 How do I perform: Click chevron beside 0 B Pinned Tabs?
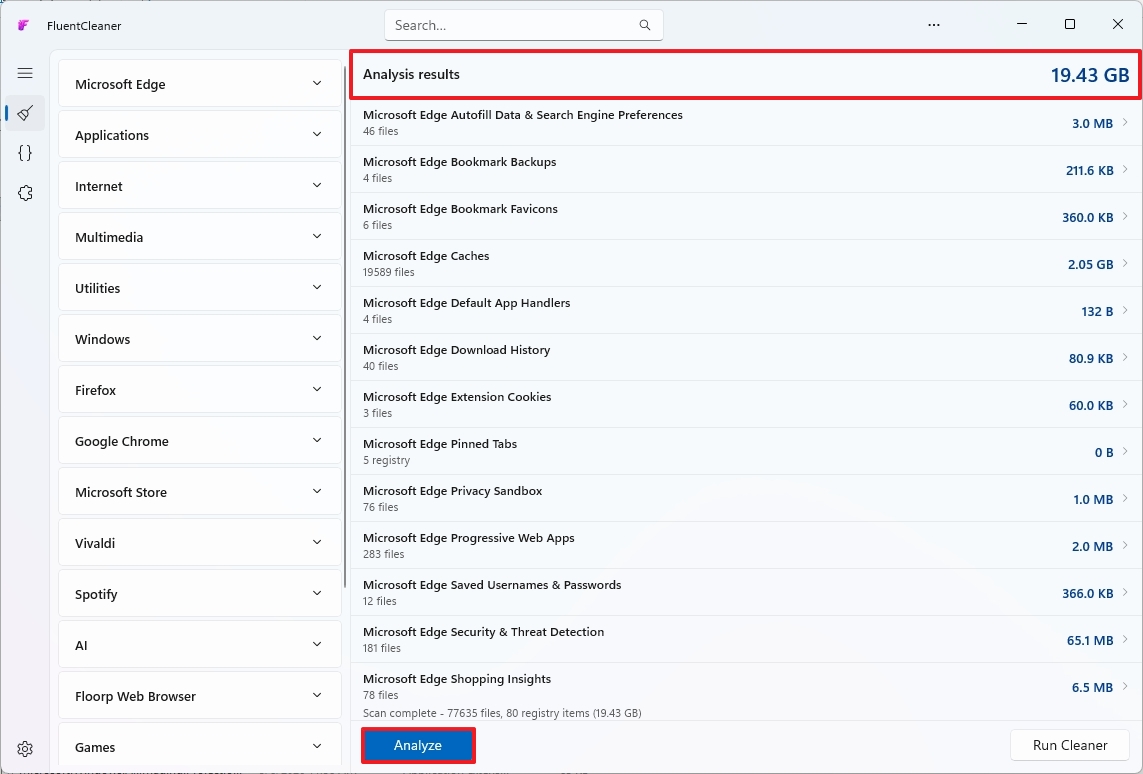(x=1126, y=451)
